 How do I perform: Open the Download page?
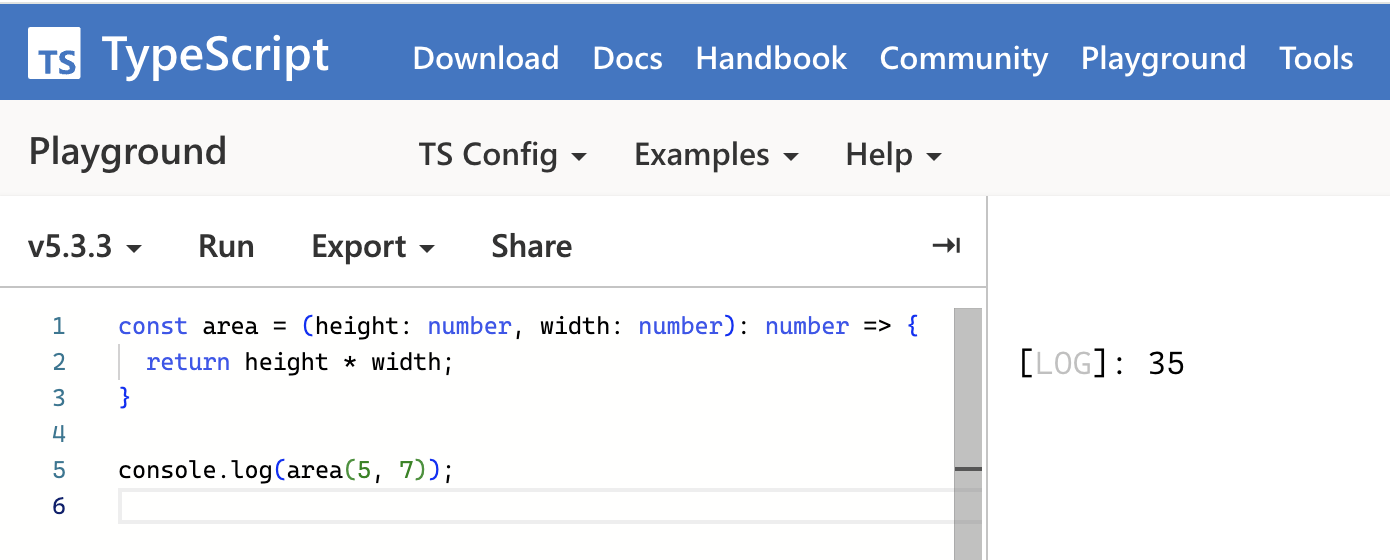[485, 58]
